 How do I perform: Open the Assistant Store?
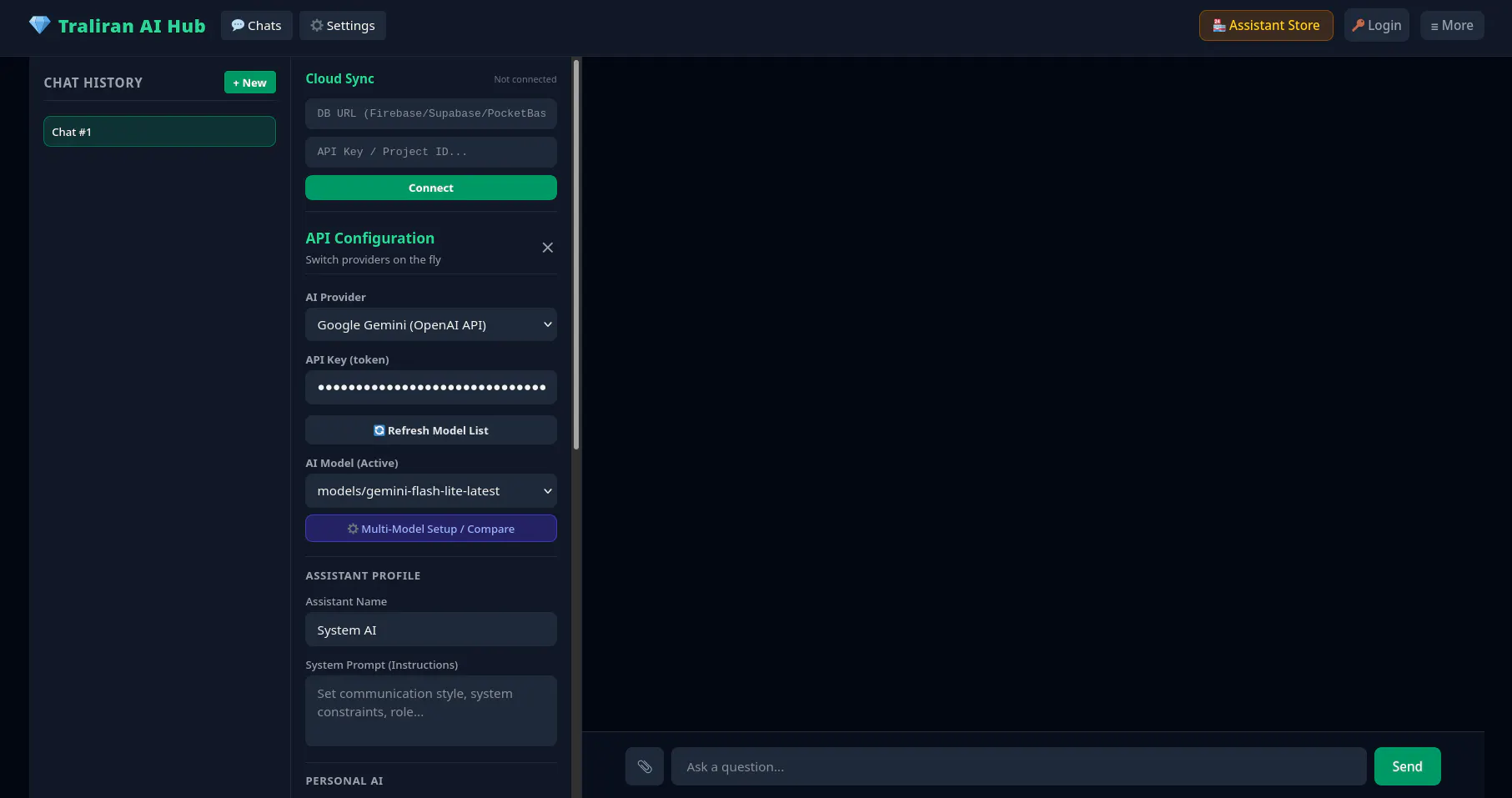pyautogui.click(x=1266, y=25)
